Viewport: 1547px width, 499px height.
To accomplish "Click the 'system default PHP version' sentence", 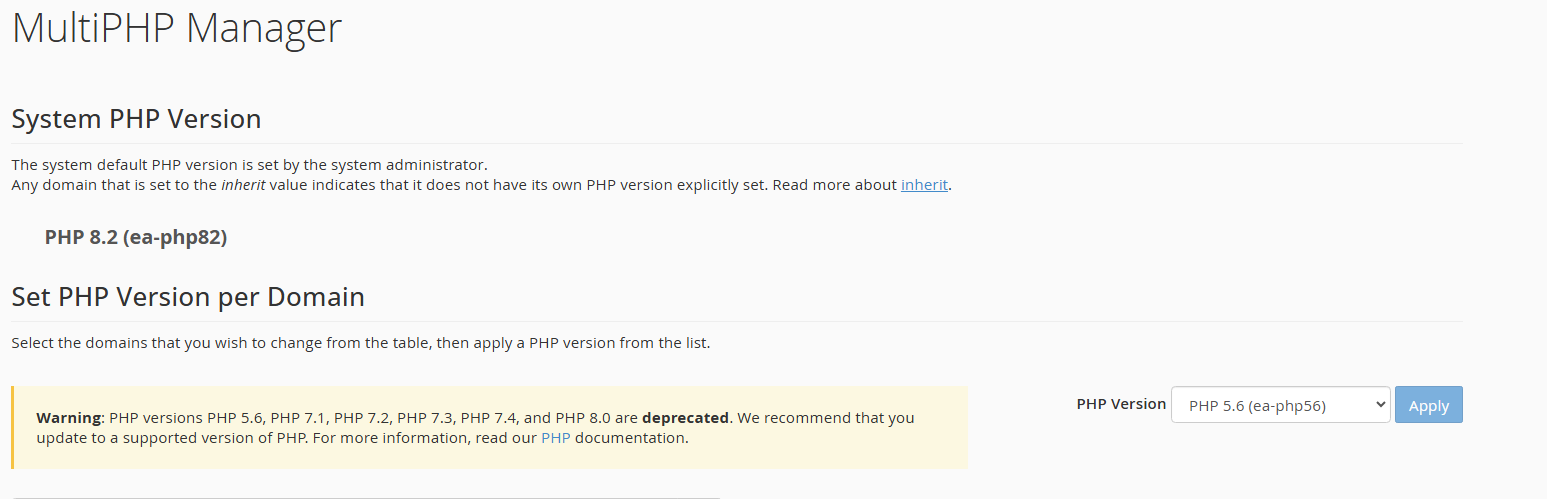I will 249,165.
